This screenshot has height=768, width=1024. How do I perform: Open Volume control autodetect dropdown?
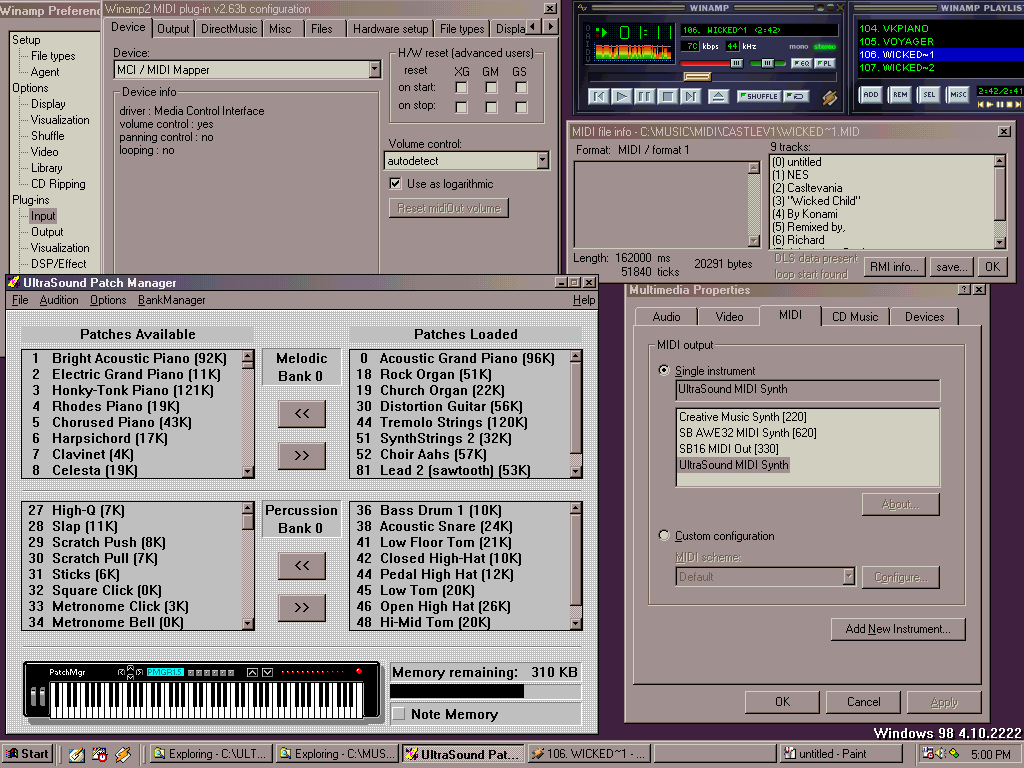543,161
